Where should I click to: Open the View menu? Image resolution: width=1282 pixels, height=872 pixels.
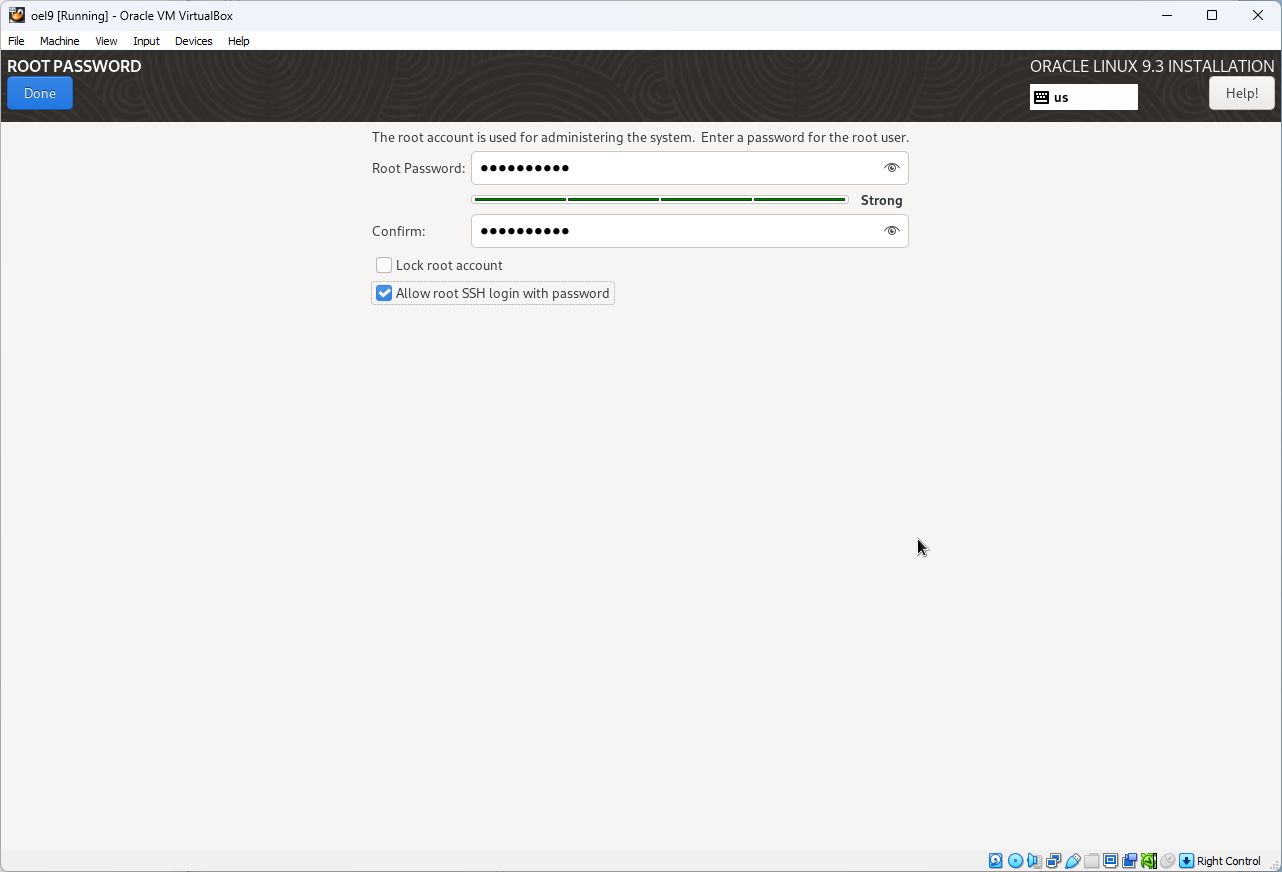click(x=106, y=41)
